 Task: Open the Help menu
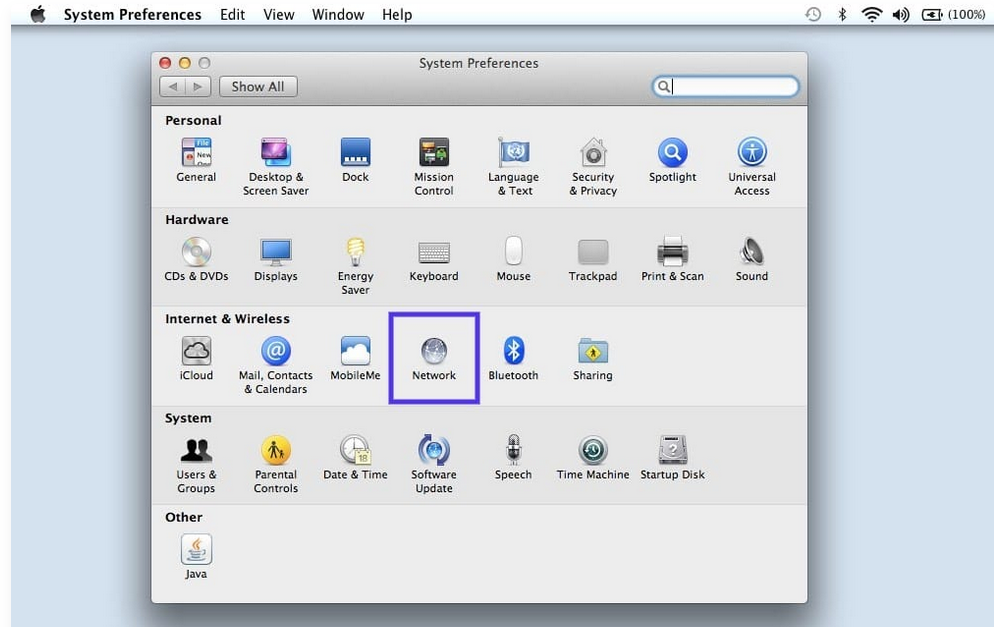coord(397,14)
